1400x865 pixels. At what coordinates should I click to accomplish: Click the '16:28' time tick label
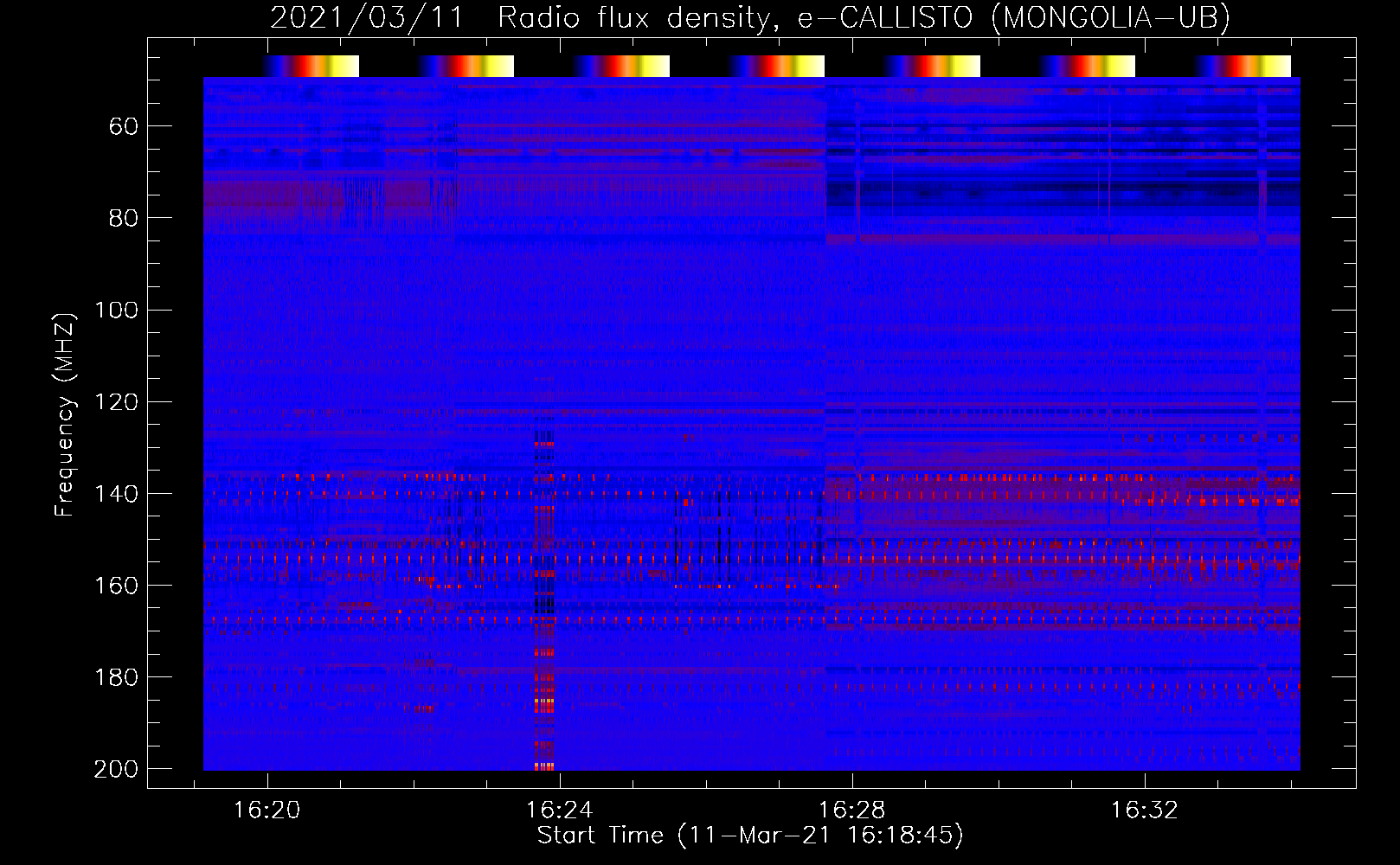[852, 810]
